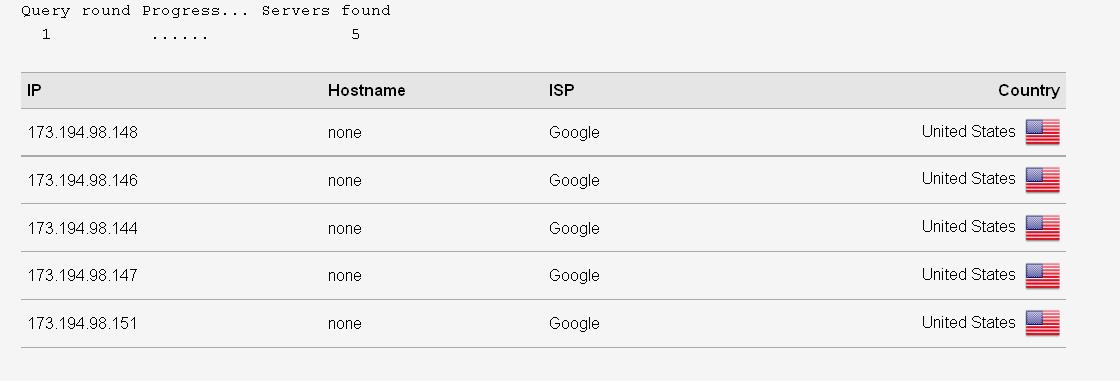1120x381 pixels.
Task: Select the Country column header
Action: [x=1029, y=90]
